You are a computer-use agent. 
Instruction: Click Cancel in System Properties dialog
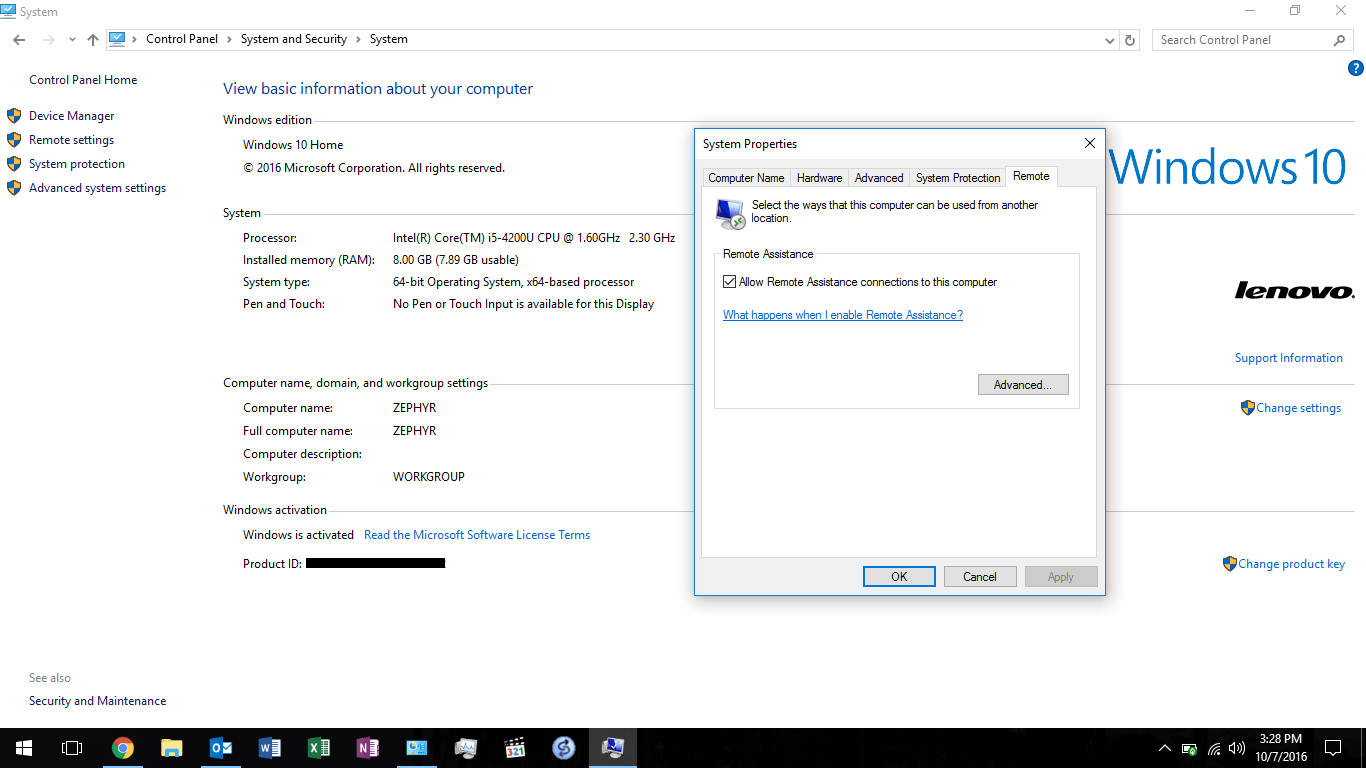[x=980, y=577]
